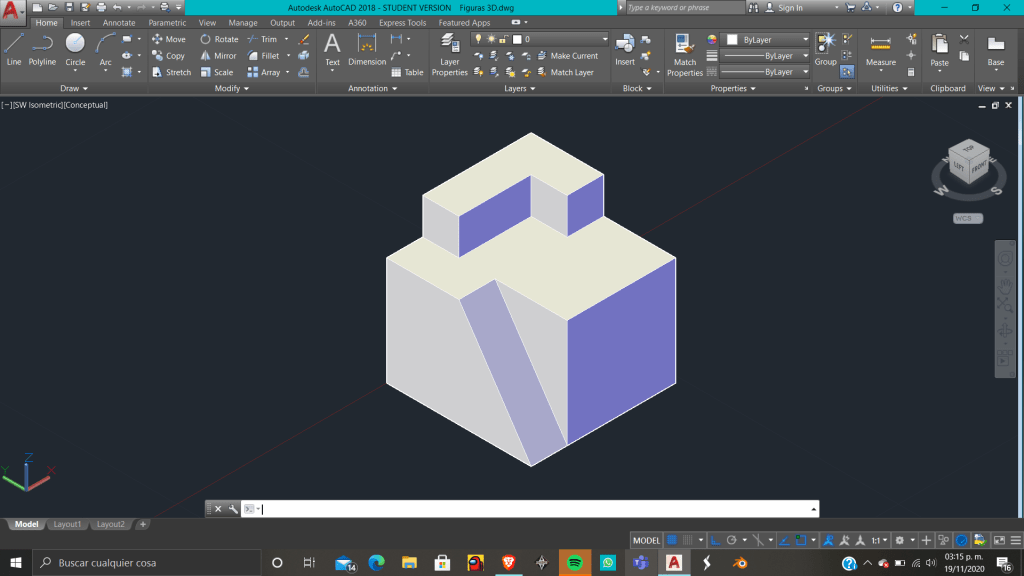The height and width of the screenshot is (576, 1024).
Task: Click the Match Properties tool
Action: (685, 54)
